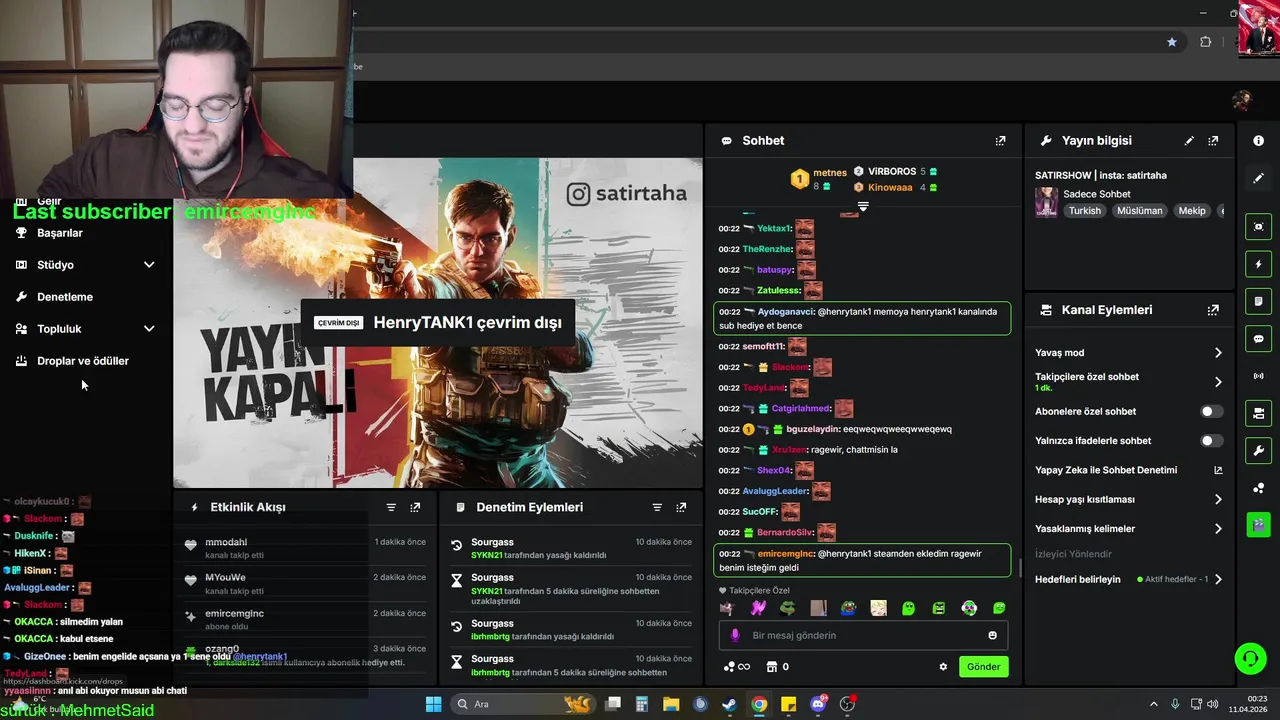Open Yasaklanmış kelimeler settings
Viewport: 1280px width, 720px height.
point(1128,529)
